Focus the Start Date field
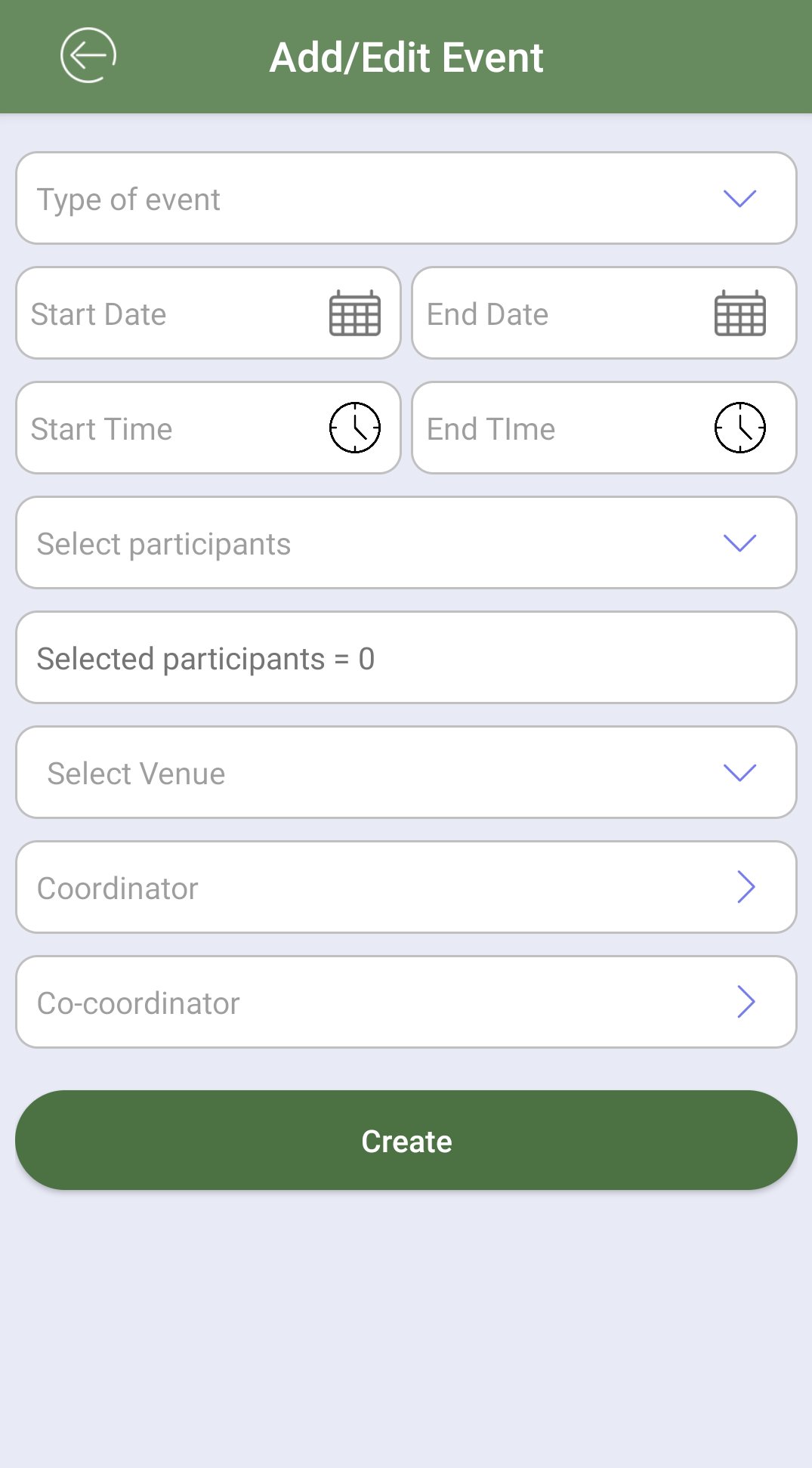This screenshot has width=812, height=1468. 166,314
